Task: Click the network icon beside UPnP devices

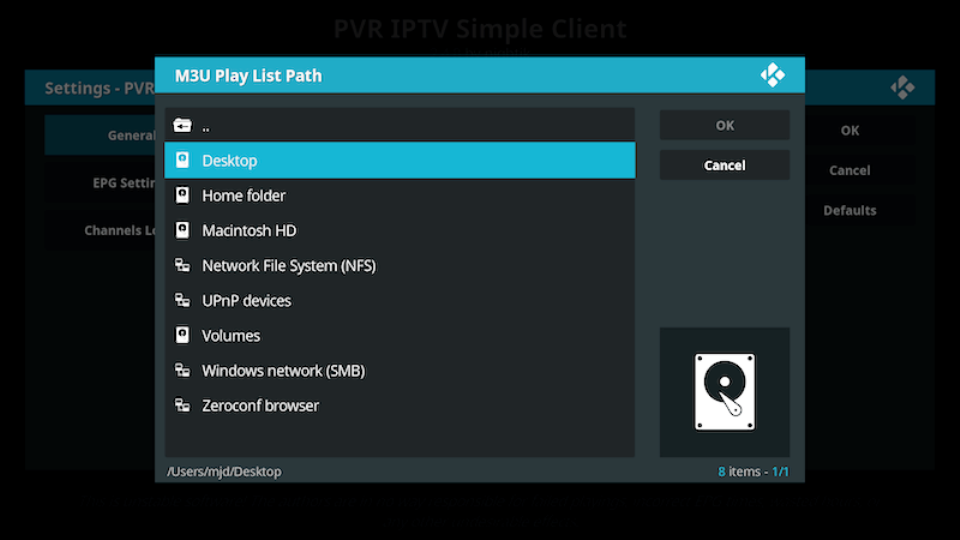Action: tap(182, 301)
